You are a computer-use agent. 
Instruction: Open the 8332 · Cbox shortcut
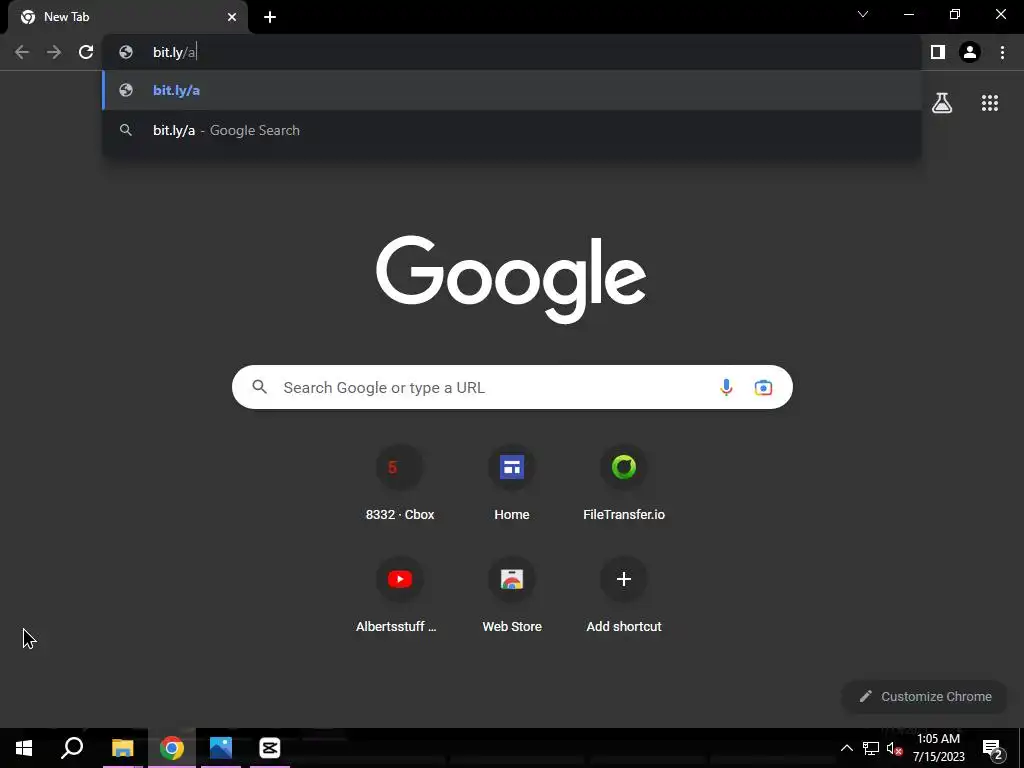pyautogui.click(x=400, y=484)
